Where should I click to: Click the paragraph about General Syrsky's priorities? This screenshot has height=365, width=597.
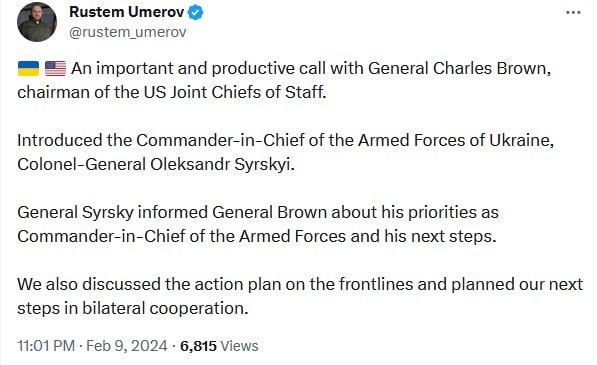(258, 224)
